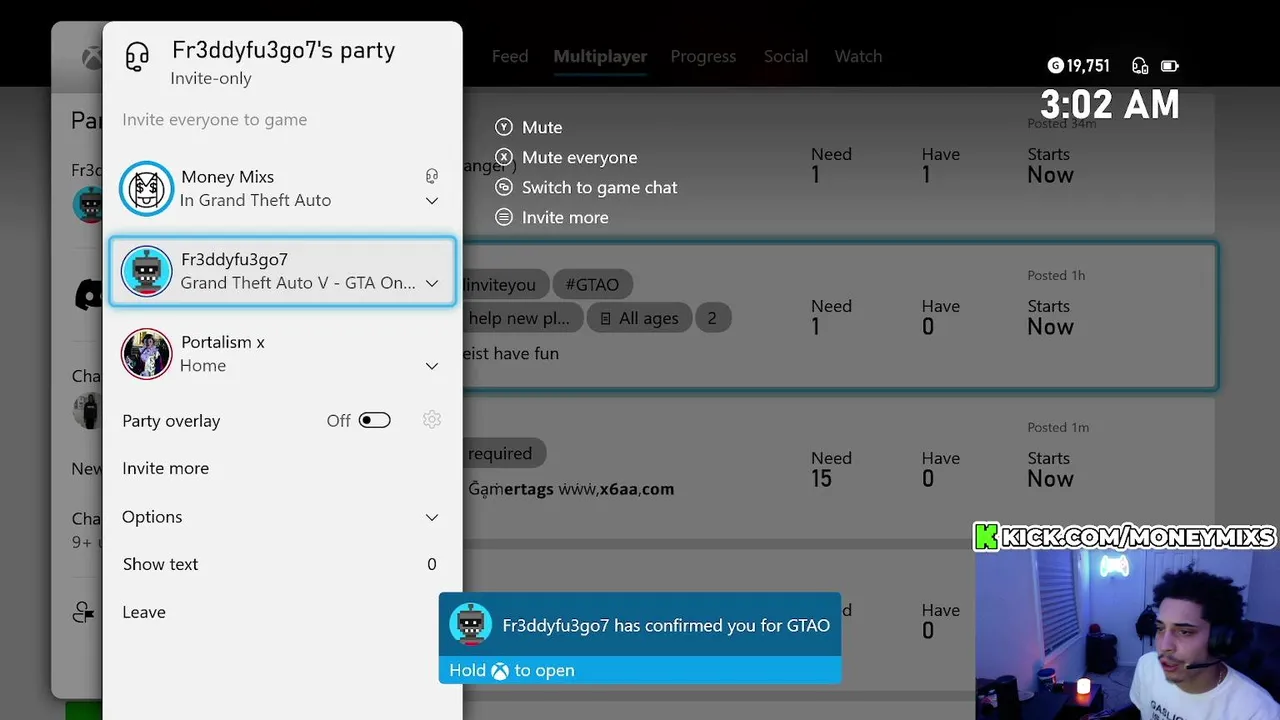Click robot avatar in confirmation notification
The height and width of the screenshot is (720, 1280).
click(x=469, y=625)
